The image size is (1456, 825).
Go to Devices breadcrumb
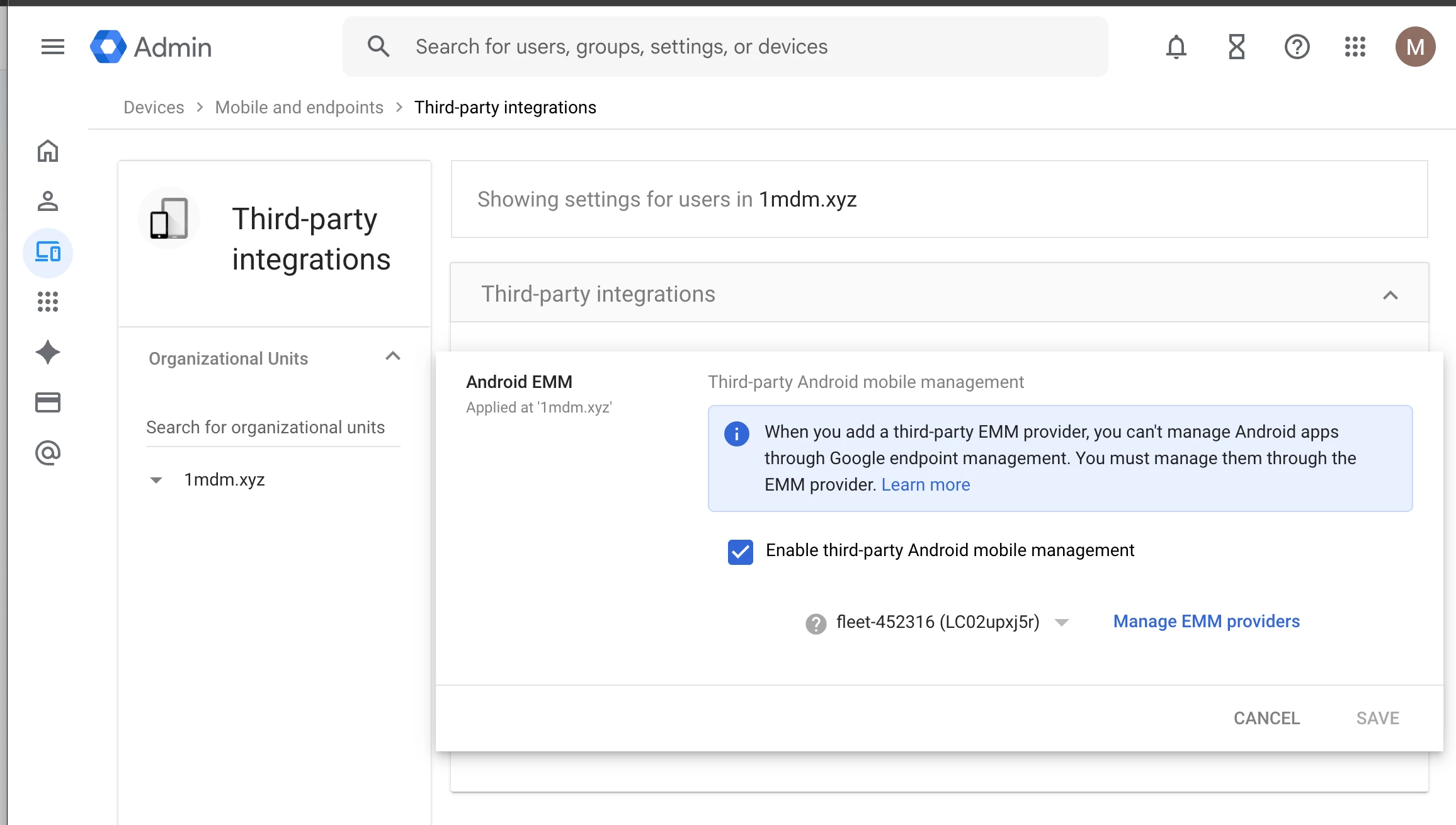pos(154,108)
